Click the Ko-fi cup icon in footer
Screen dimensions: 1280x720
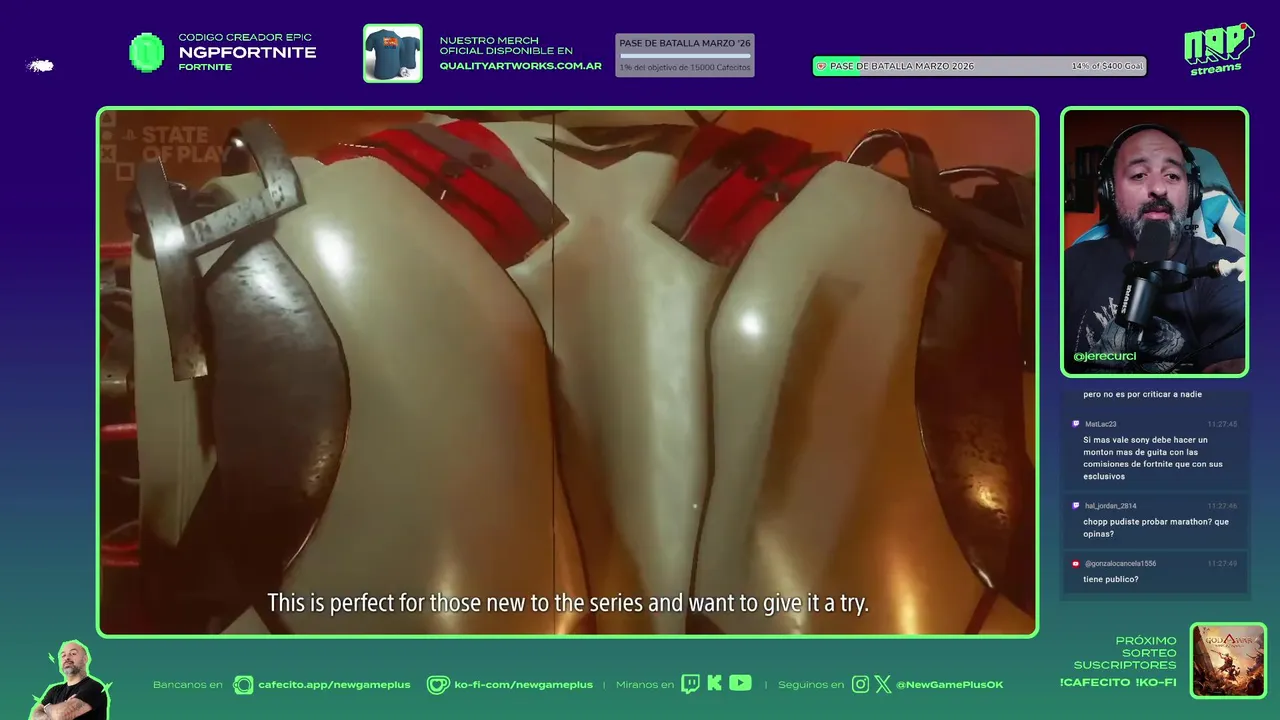438,685
